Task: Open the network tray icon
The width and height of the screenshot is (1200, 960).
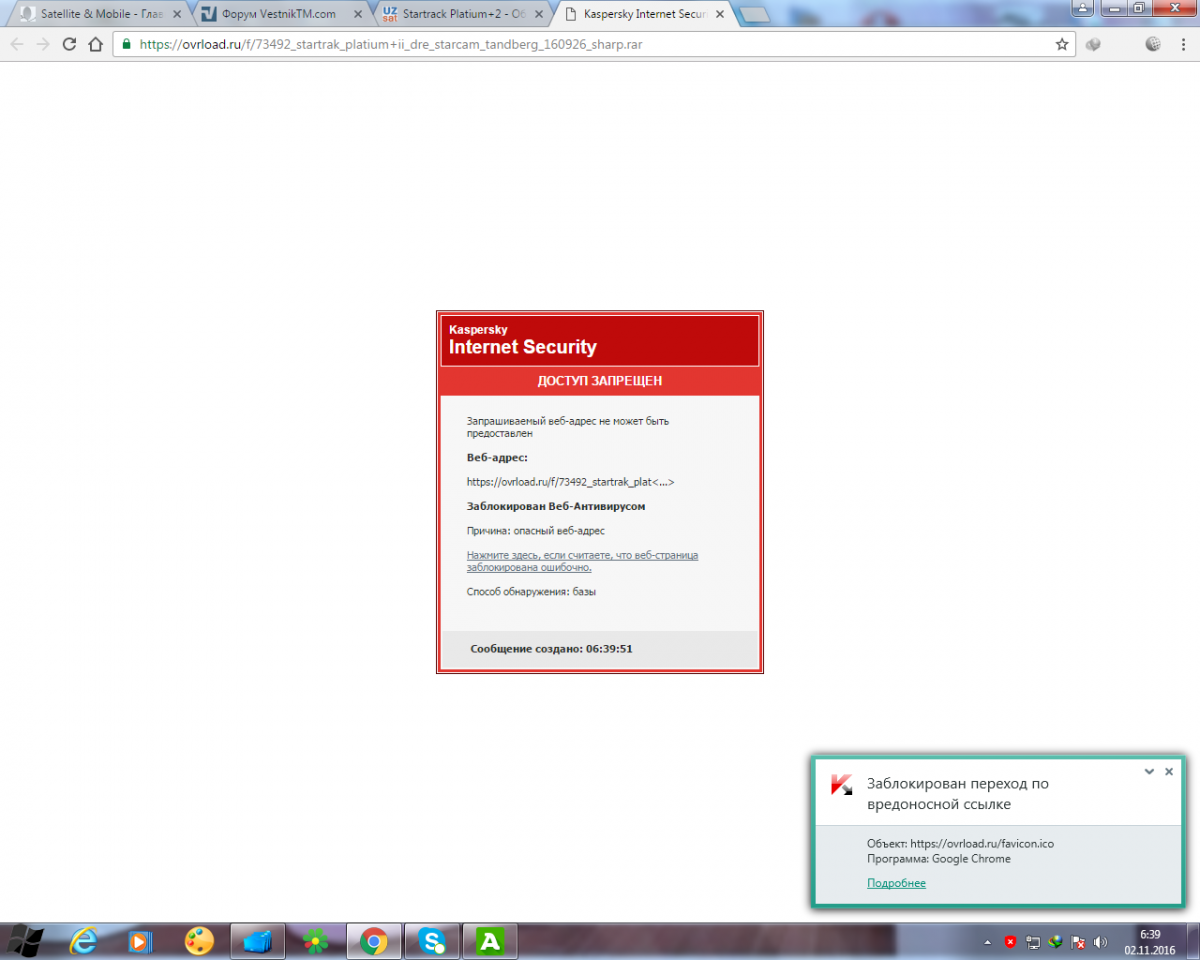Action: 1033,942
